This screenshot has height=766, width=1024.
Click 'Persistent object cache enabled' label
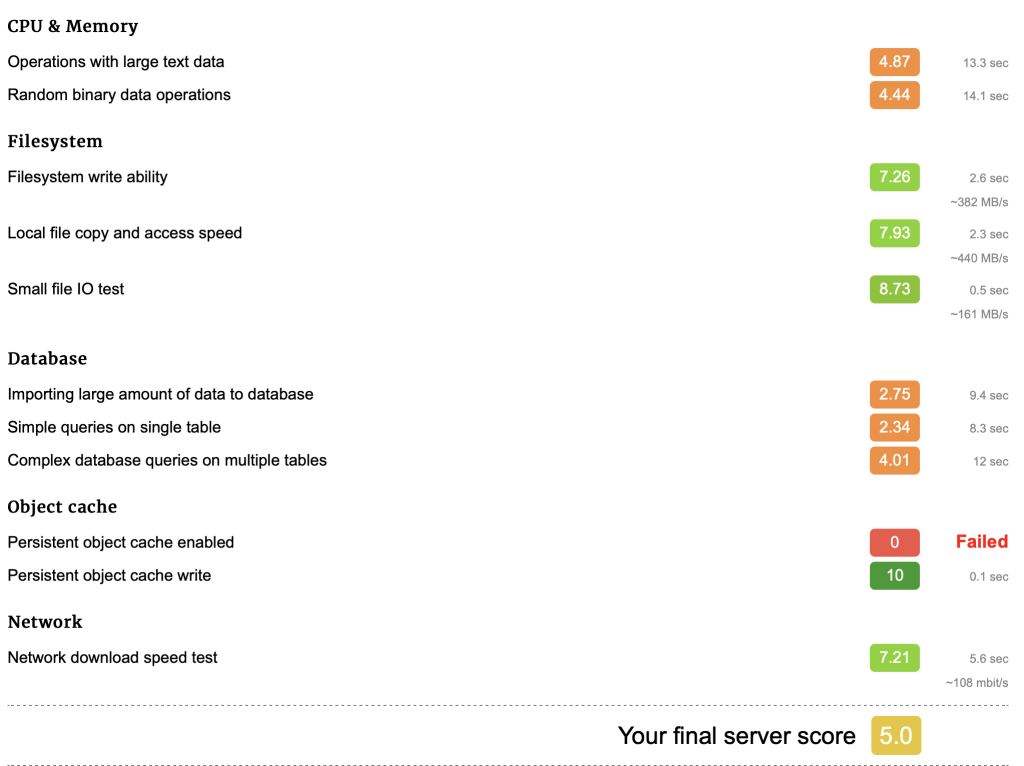(x=121, y=542)
